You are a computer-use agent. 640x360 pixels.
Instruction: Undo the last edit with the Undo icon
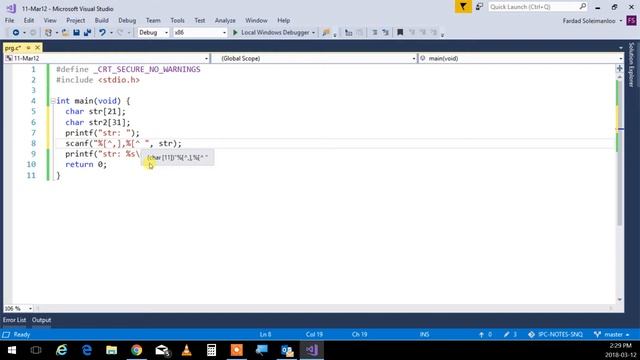102,32
